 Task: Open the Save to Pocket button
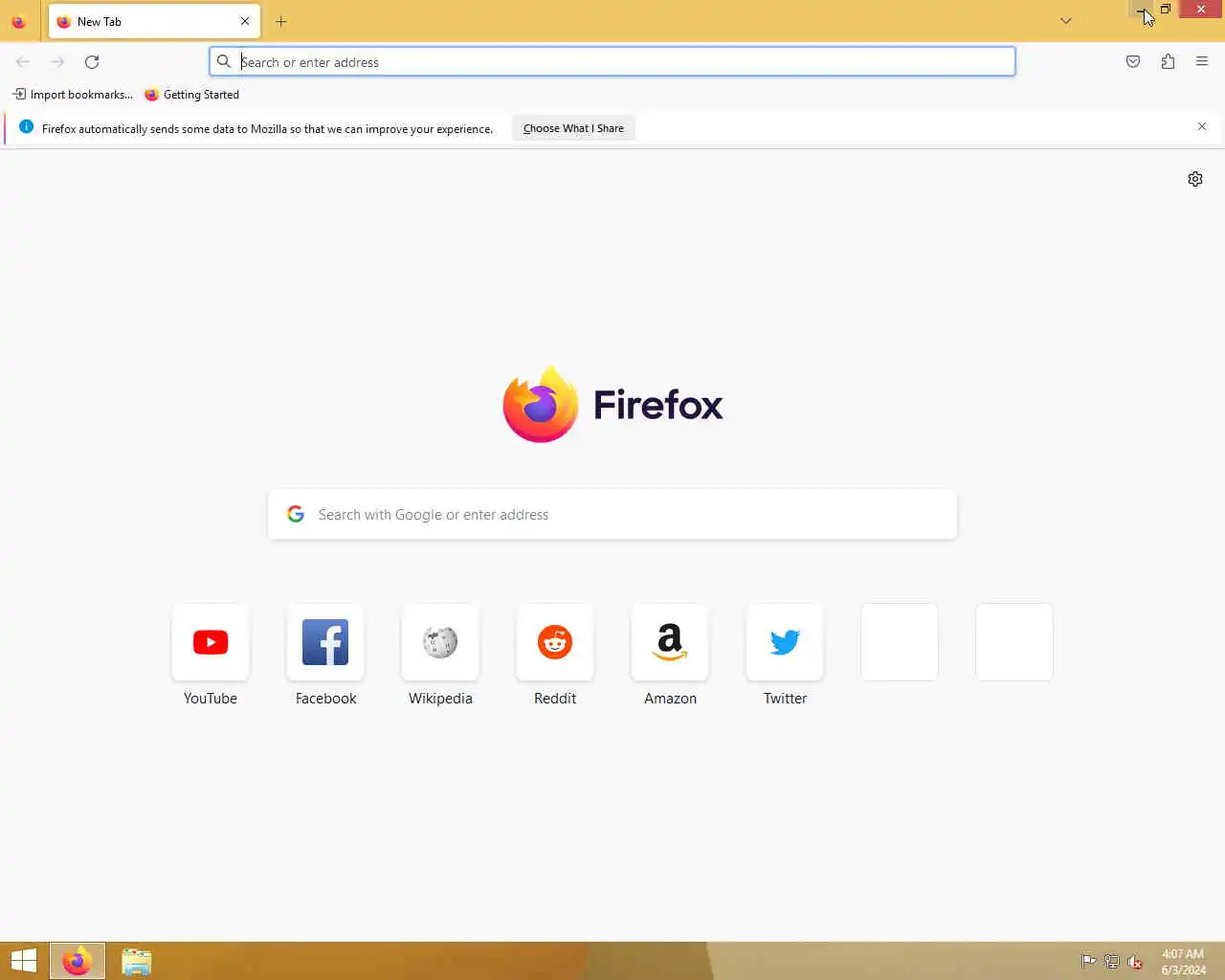(1133, 61)
